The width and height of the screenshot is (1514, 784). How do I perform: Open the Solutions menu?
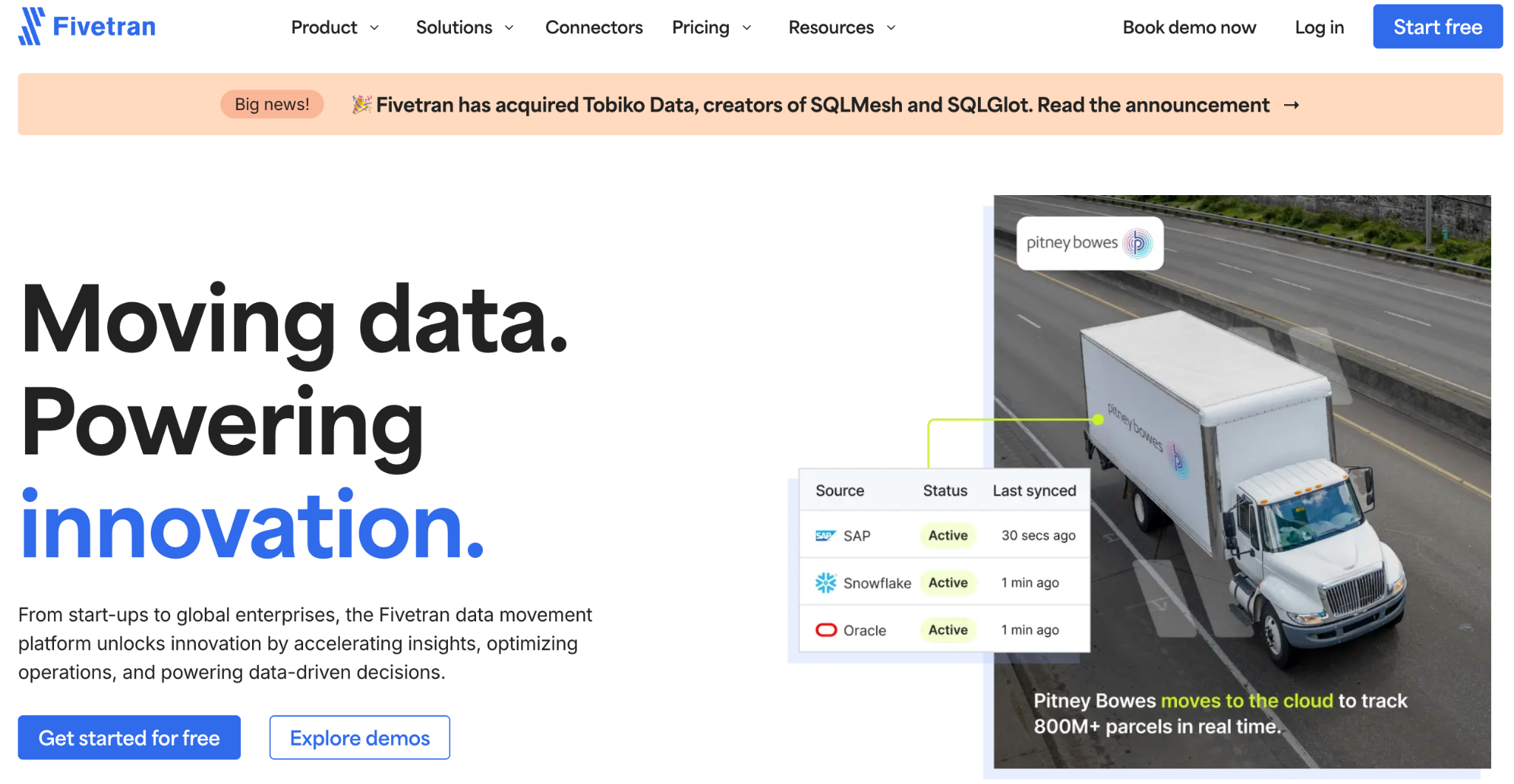pyautogui.click(x=454, y=27)
